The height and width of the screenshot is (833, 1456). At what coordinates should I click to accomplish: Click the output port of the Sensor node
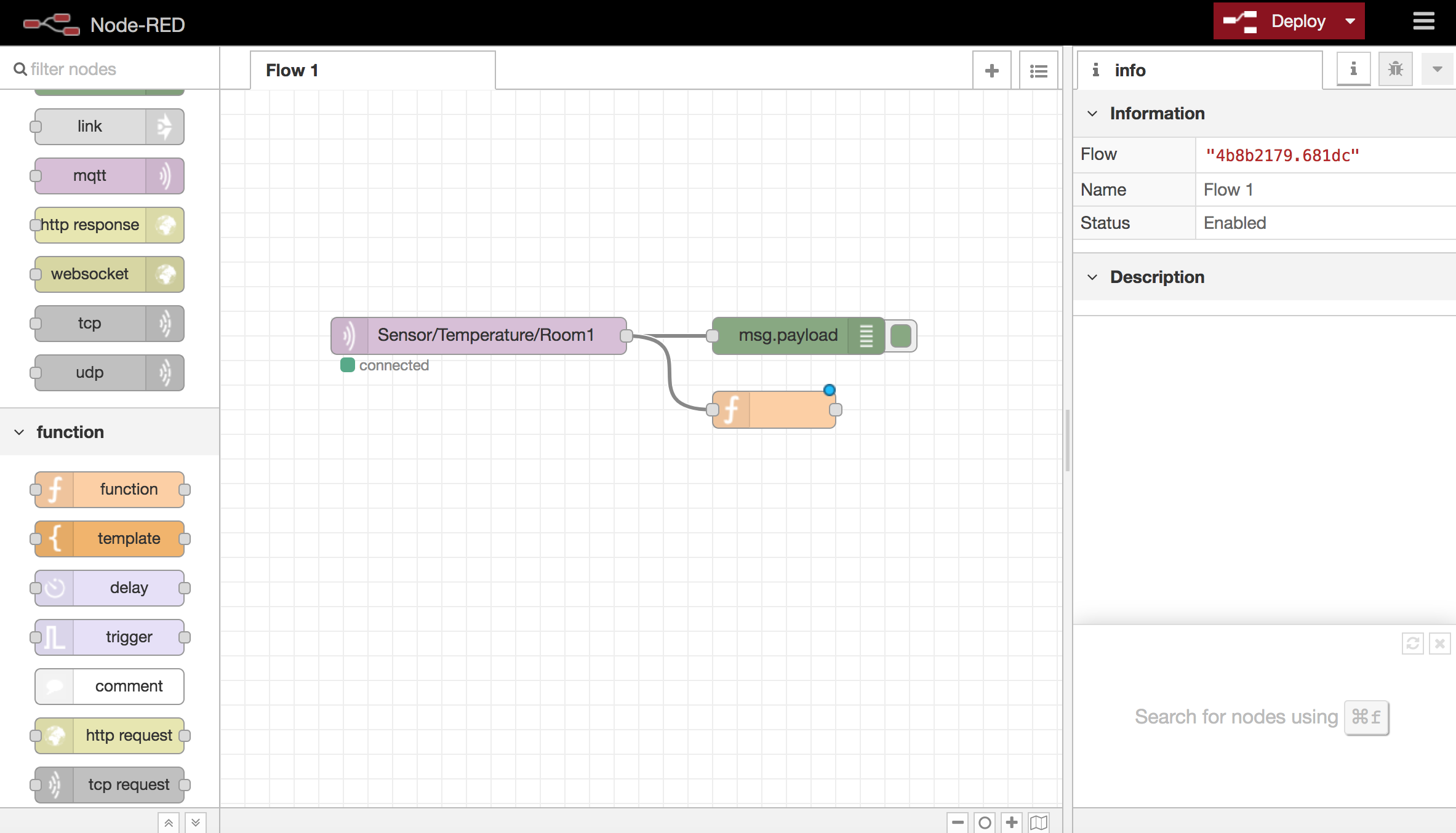coord(626,336)
